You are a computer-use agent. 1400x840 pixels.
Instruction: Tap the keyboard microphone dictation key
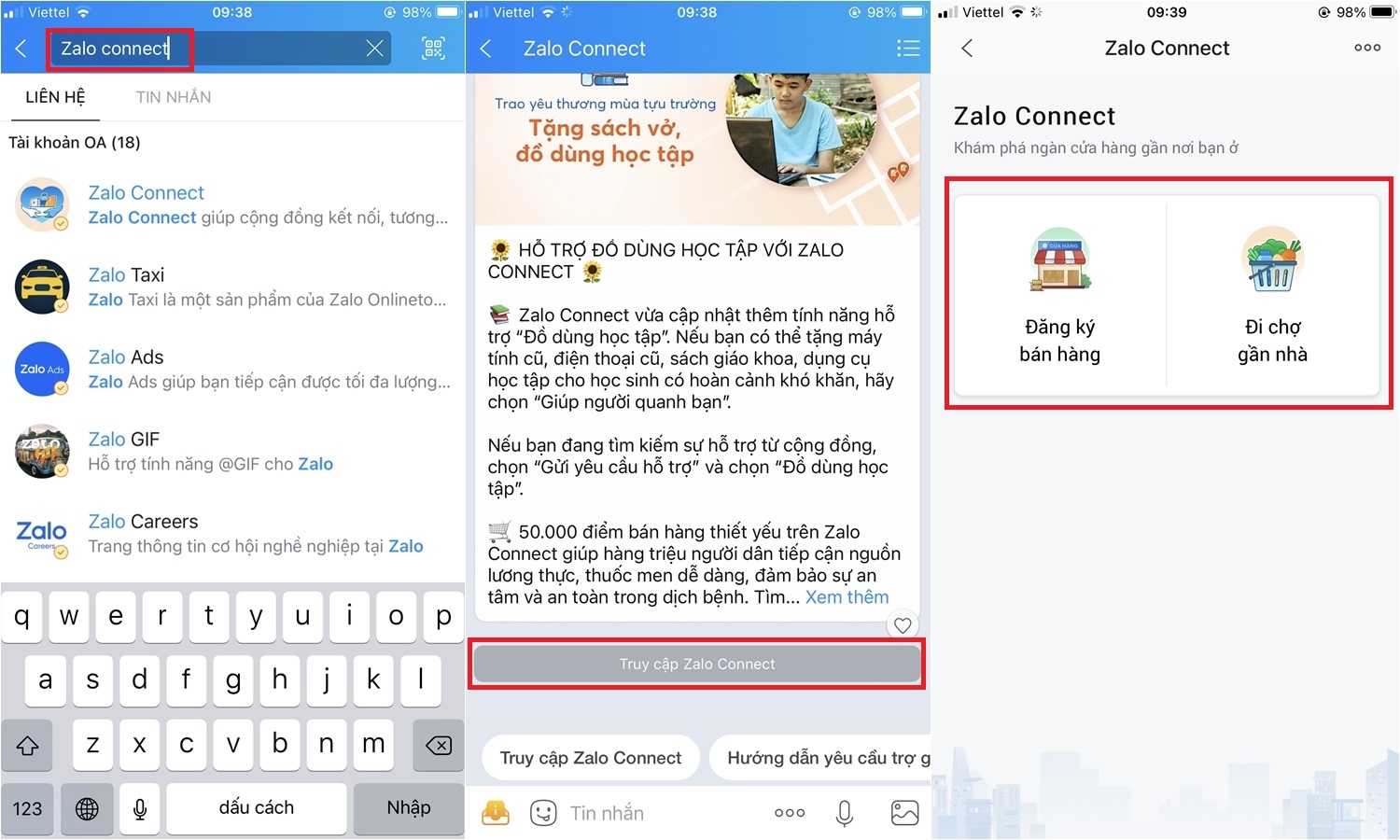pos(140,808)
